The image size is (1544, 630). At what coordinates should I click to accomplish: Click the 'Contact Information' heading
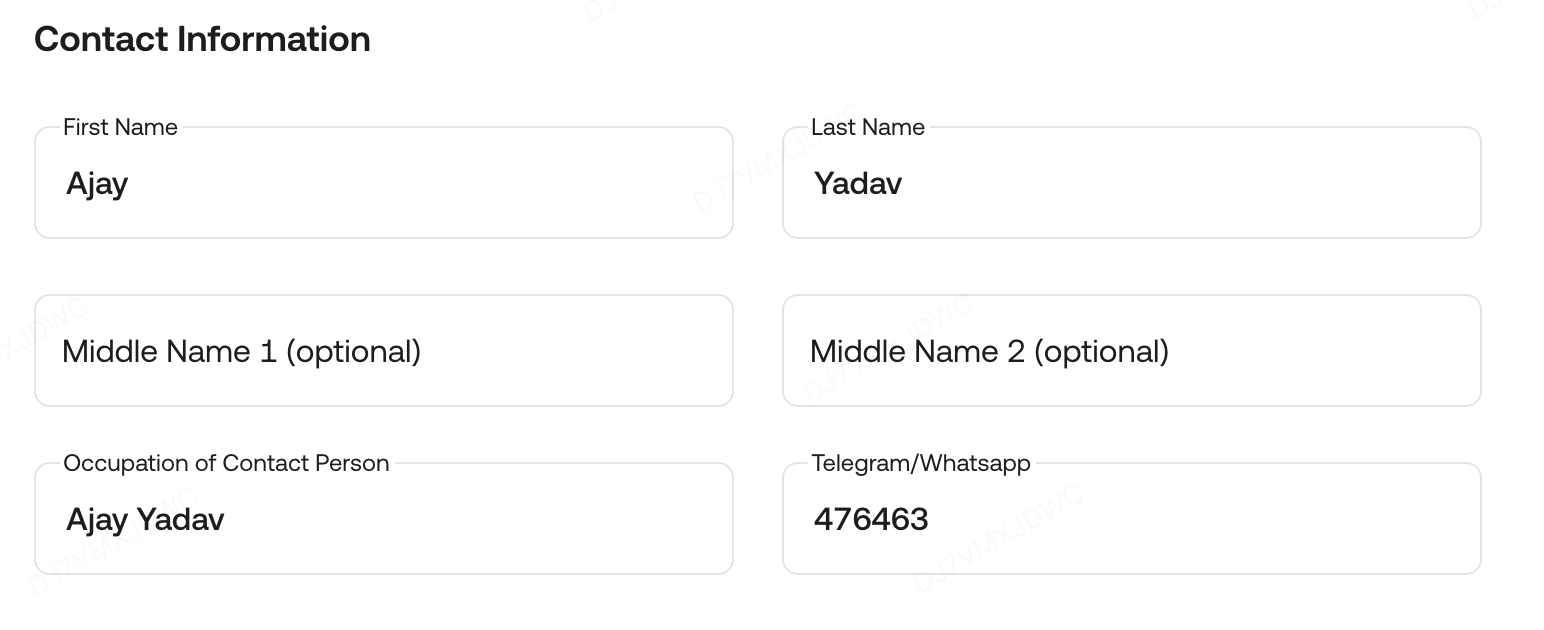(202, 39)
